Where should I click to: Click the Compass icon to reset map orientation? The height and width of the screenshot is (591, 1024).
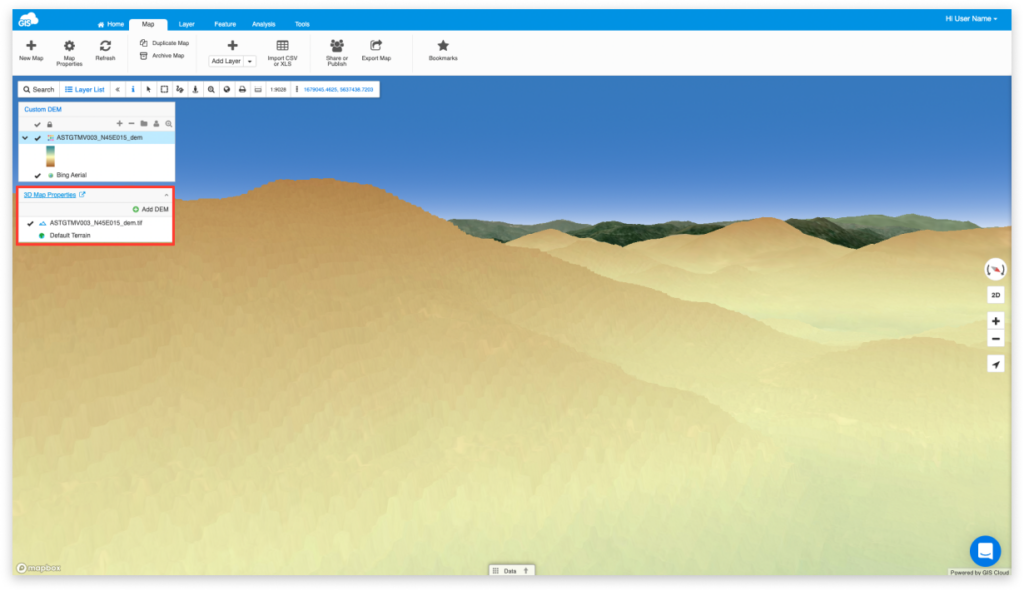996,270
